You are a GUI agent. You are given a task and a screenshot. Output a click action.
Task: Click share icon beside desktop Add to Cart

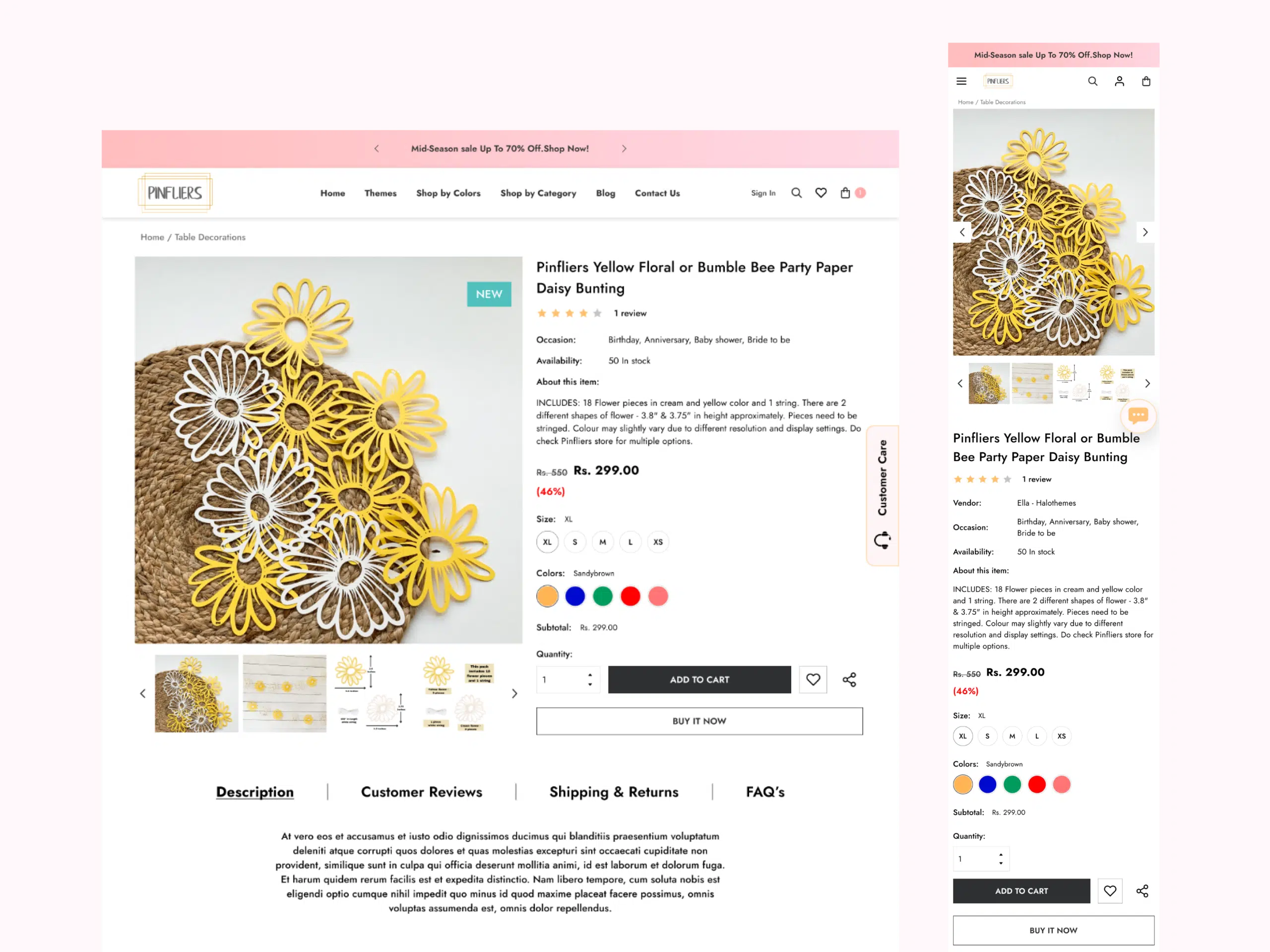(849, 679)
